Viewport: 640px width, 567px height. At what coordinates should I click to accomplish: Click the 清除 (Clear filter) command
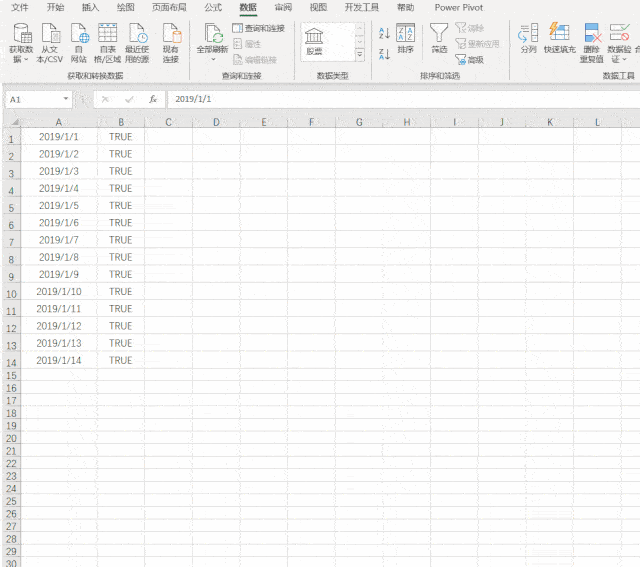[x=470, y=28]
